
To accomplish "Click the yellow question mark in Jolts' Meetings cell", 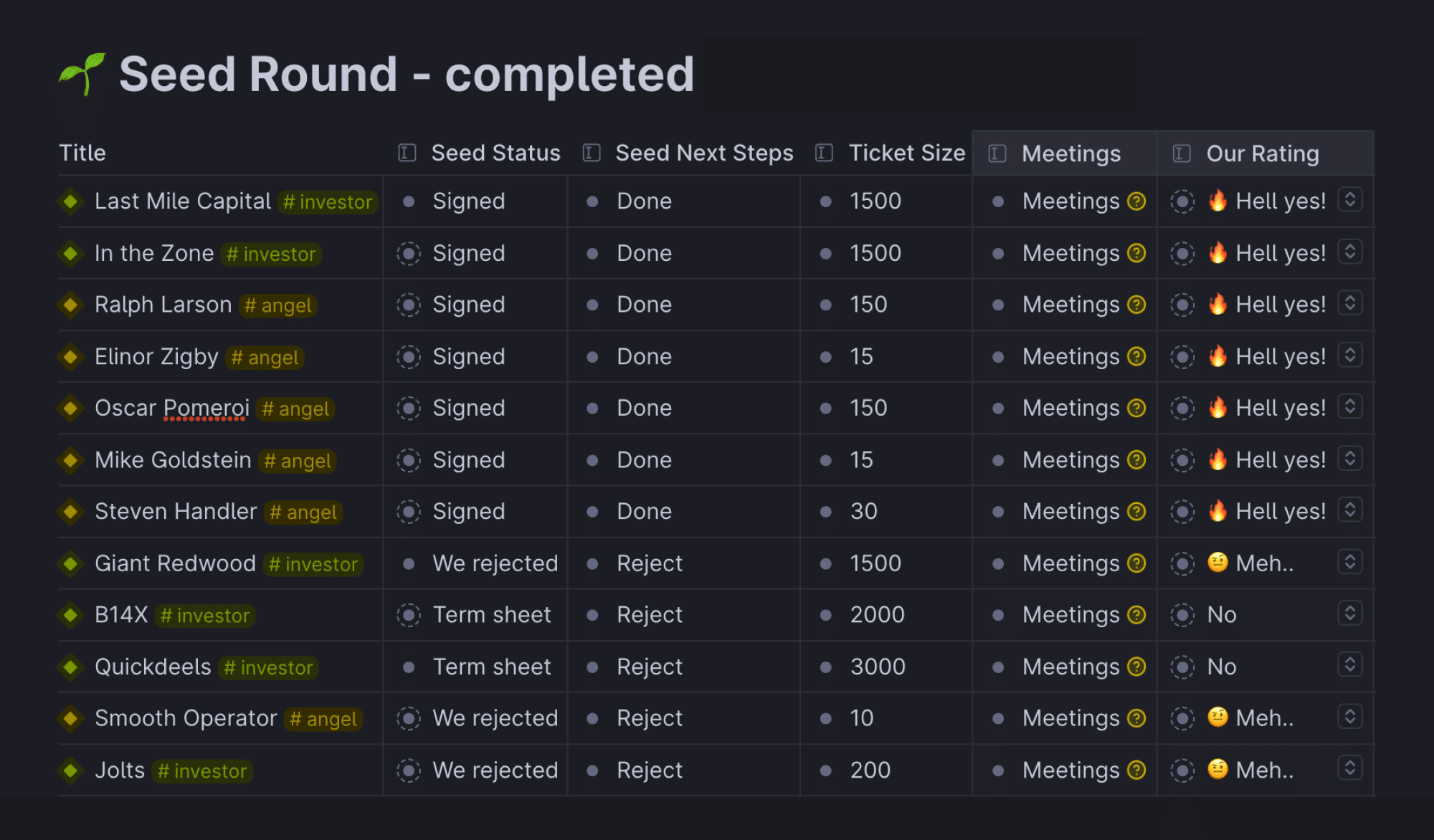I will click(x=1136, y=770).
